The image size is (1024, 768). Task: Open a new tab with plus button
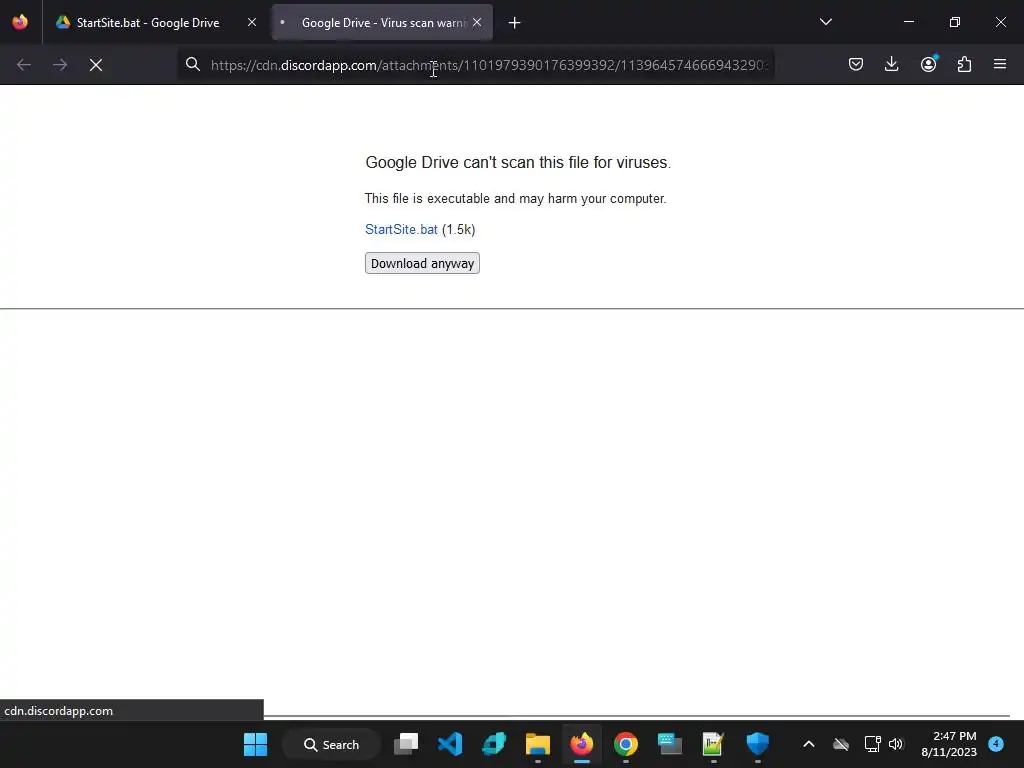click(515, 23)
